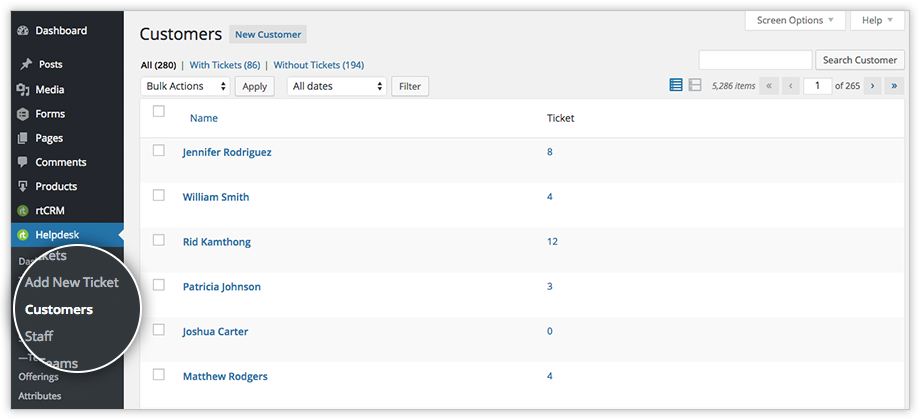Open Attributes submenu item

point(39,396)
